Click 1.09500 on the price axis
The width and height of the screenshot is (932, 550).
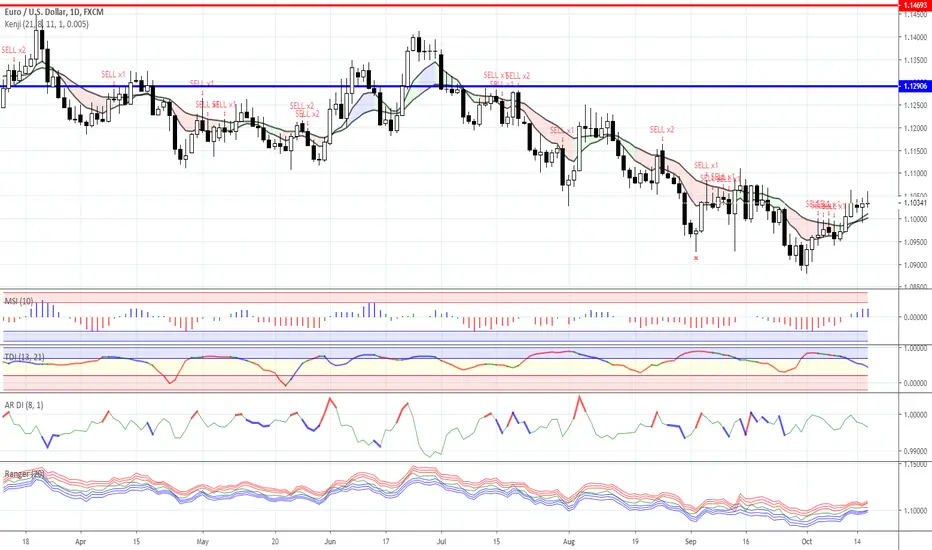pyautogui.click(x=915, y=242)
